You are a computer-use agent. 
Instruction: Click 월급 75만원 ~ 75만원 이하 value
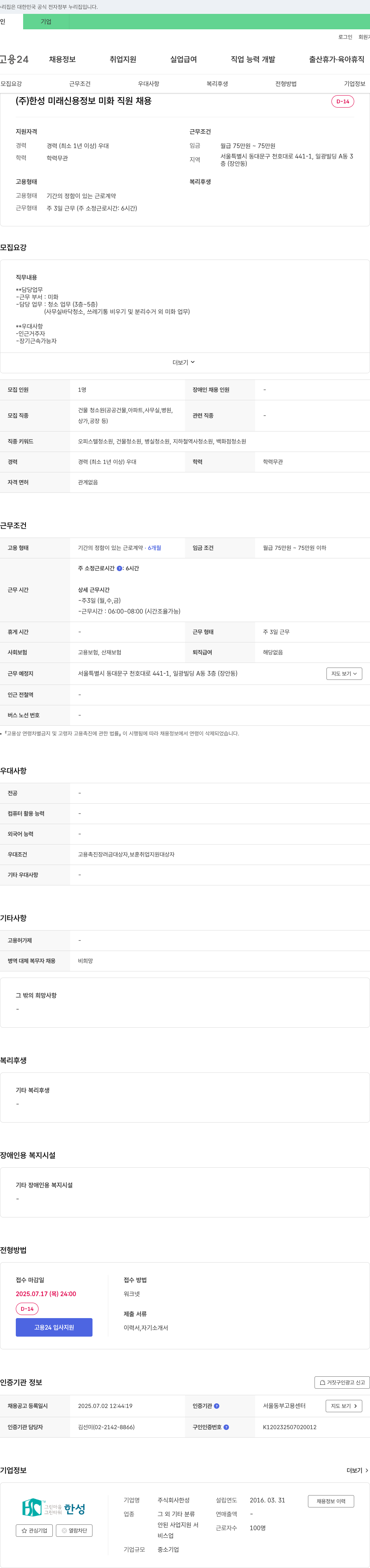(x=294, y=548)
